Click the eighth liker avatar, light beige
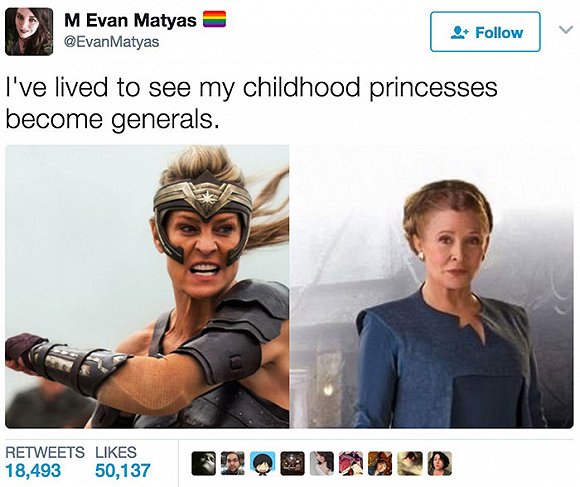The image size is (580, 487). [x=410, y=463]
